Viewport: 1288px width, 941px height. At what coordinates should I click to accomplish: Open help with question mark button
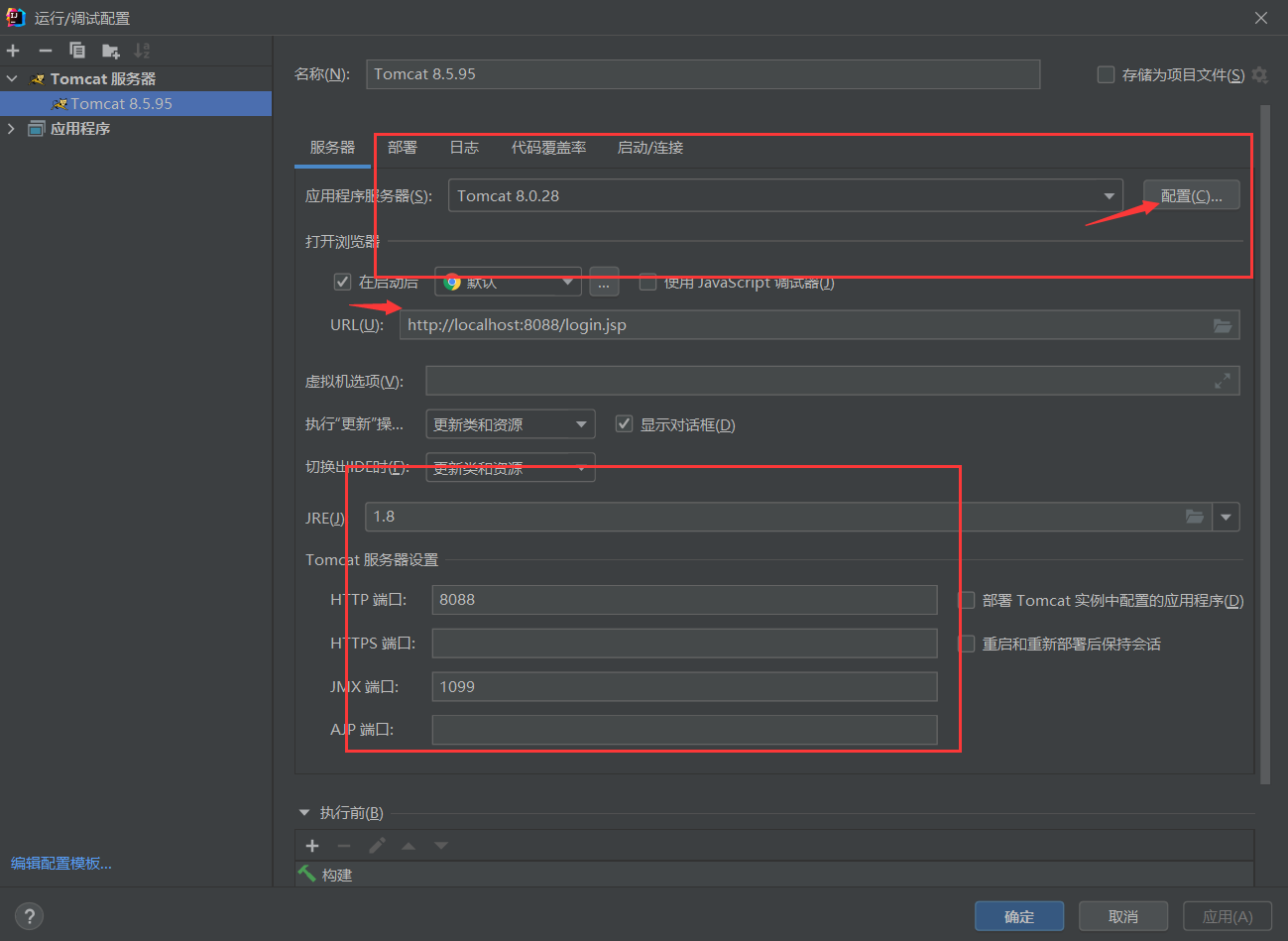[x=30, y=916]
